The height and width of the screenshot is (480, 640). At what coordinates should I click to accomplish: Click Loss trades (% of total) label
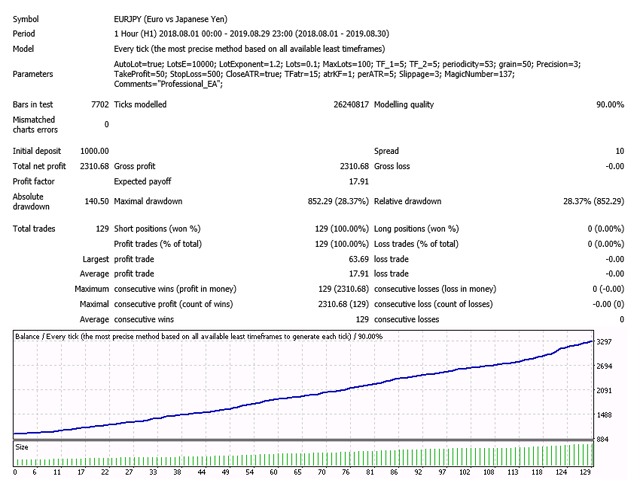[416, 244]
